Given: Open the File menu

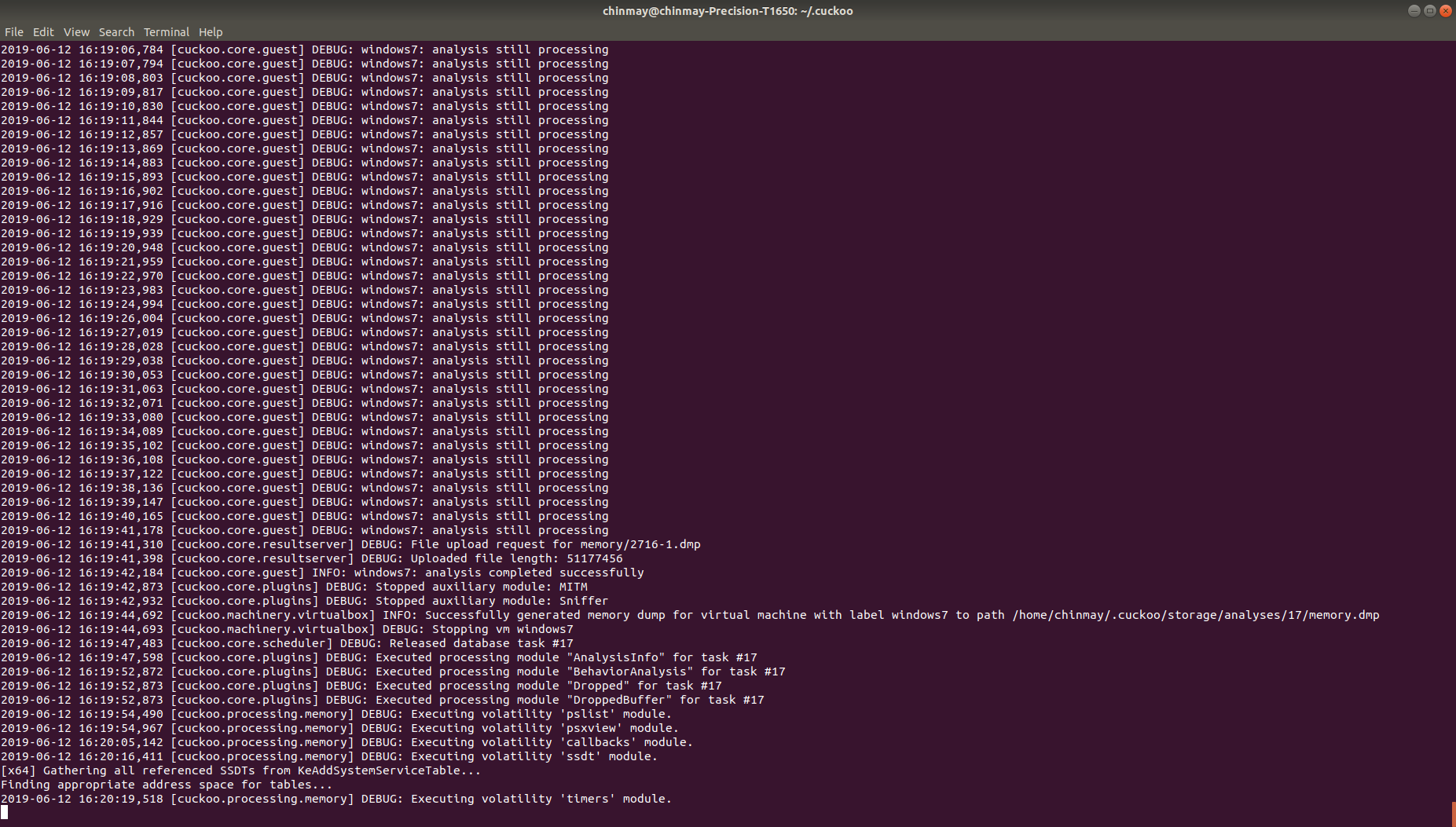Looking at the screenshot, I should point(14,31).
